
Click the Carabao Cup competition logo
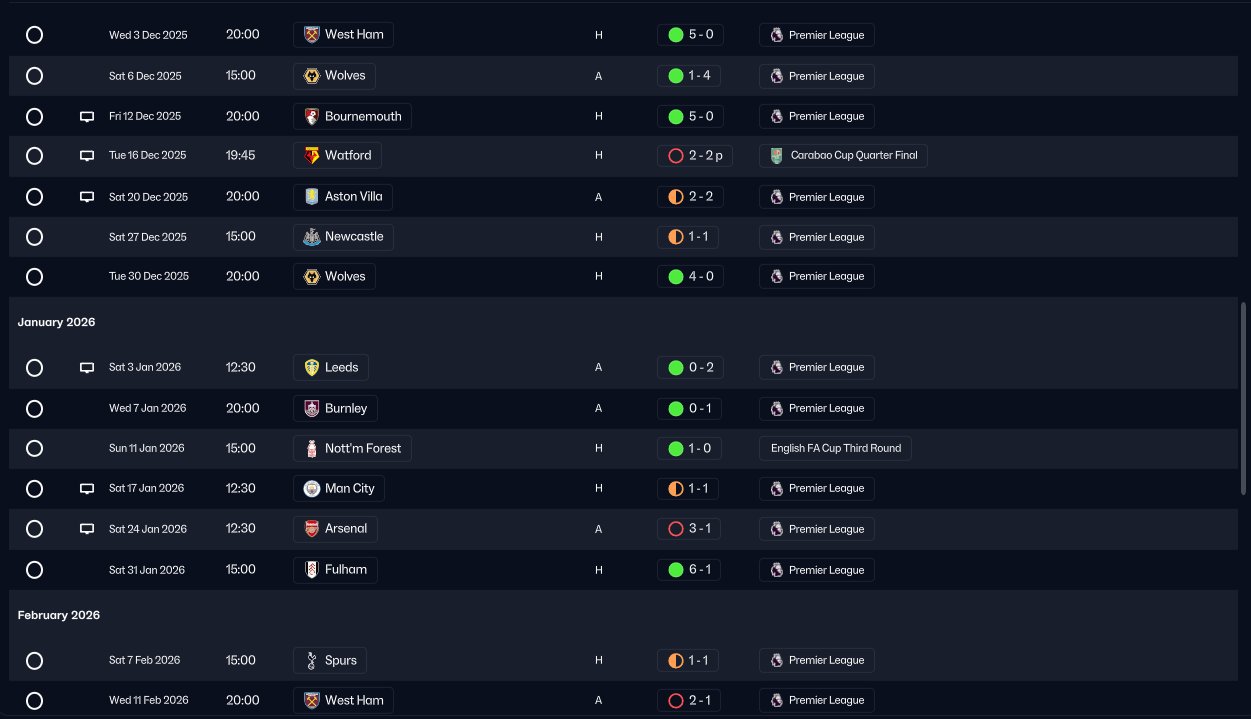click(x=777, y=156)
